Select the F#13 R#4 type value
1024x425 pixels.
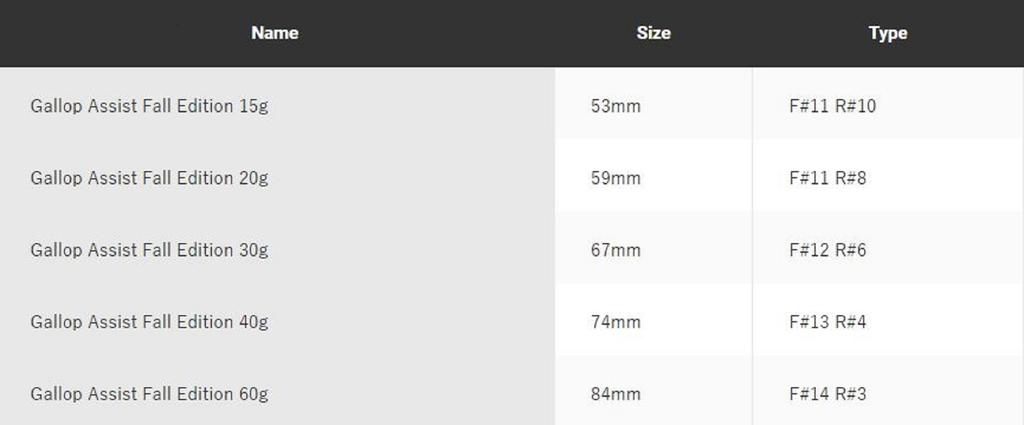tap(827, 322)
